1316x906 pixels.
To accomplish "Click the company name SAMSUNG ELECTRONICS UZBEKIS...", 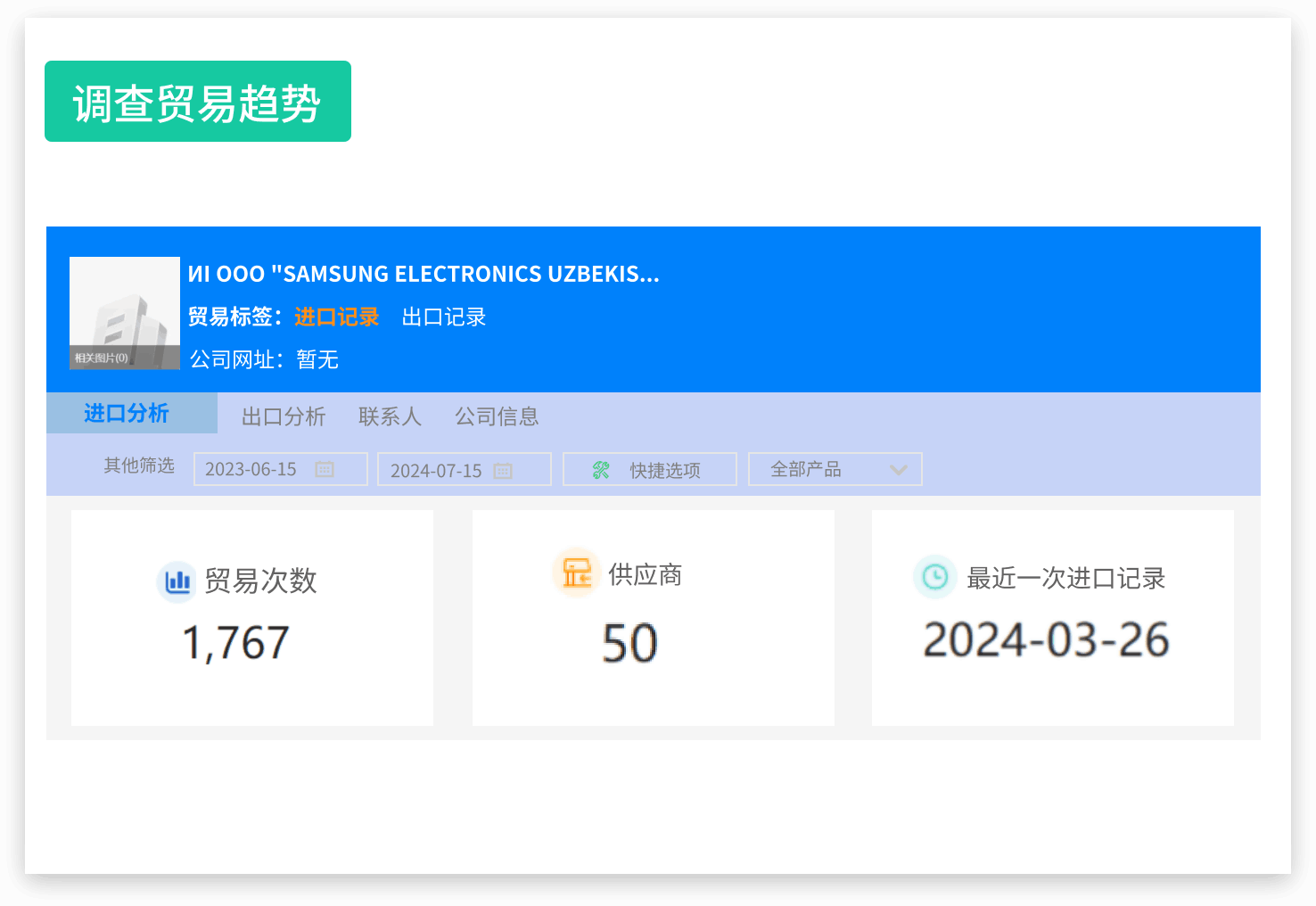I will 424,274.
